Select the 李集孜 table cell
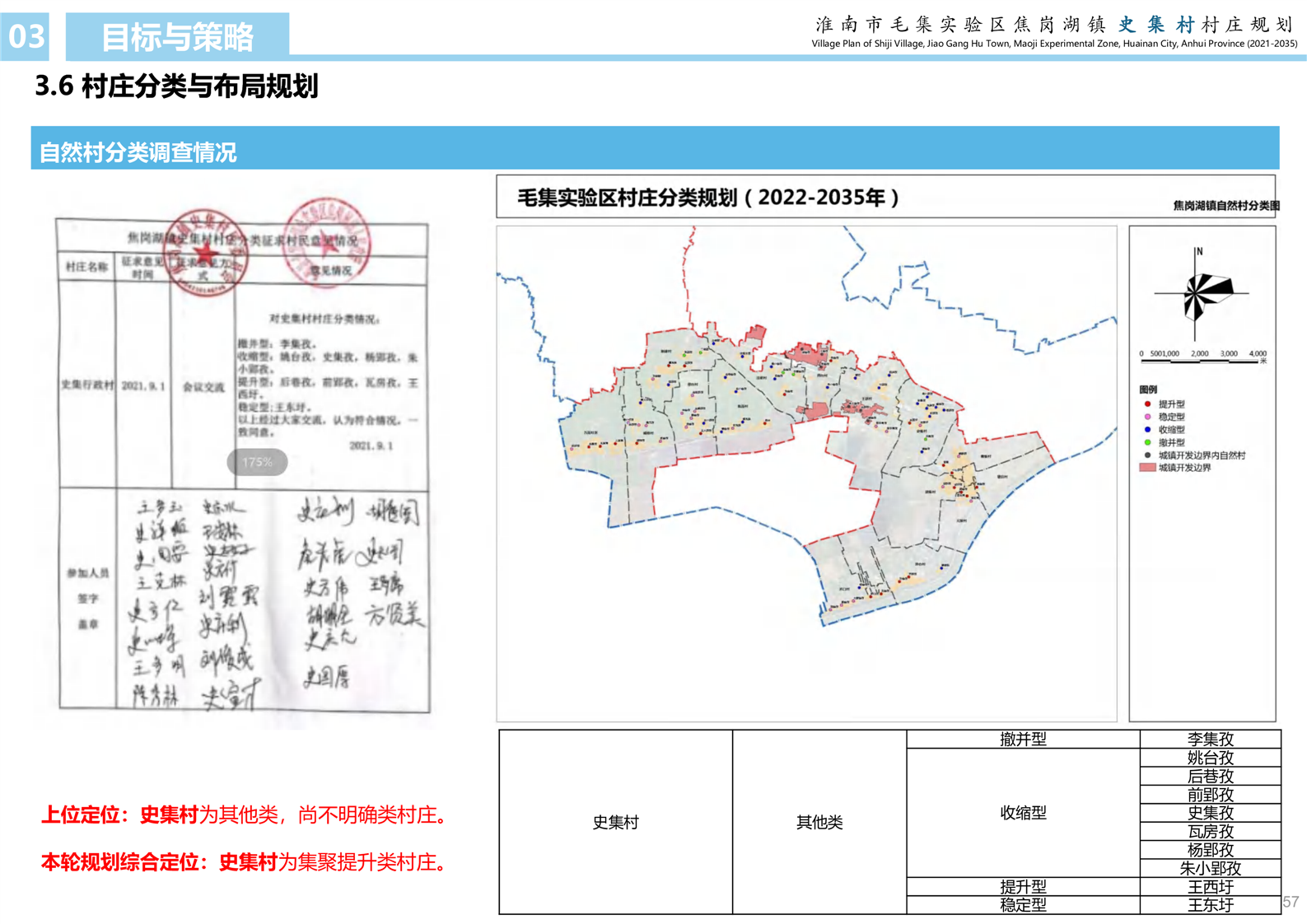The width and height of the screenshot is (1307, 924). (x=1210, y=740)
